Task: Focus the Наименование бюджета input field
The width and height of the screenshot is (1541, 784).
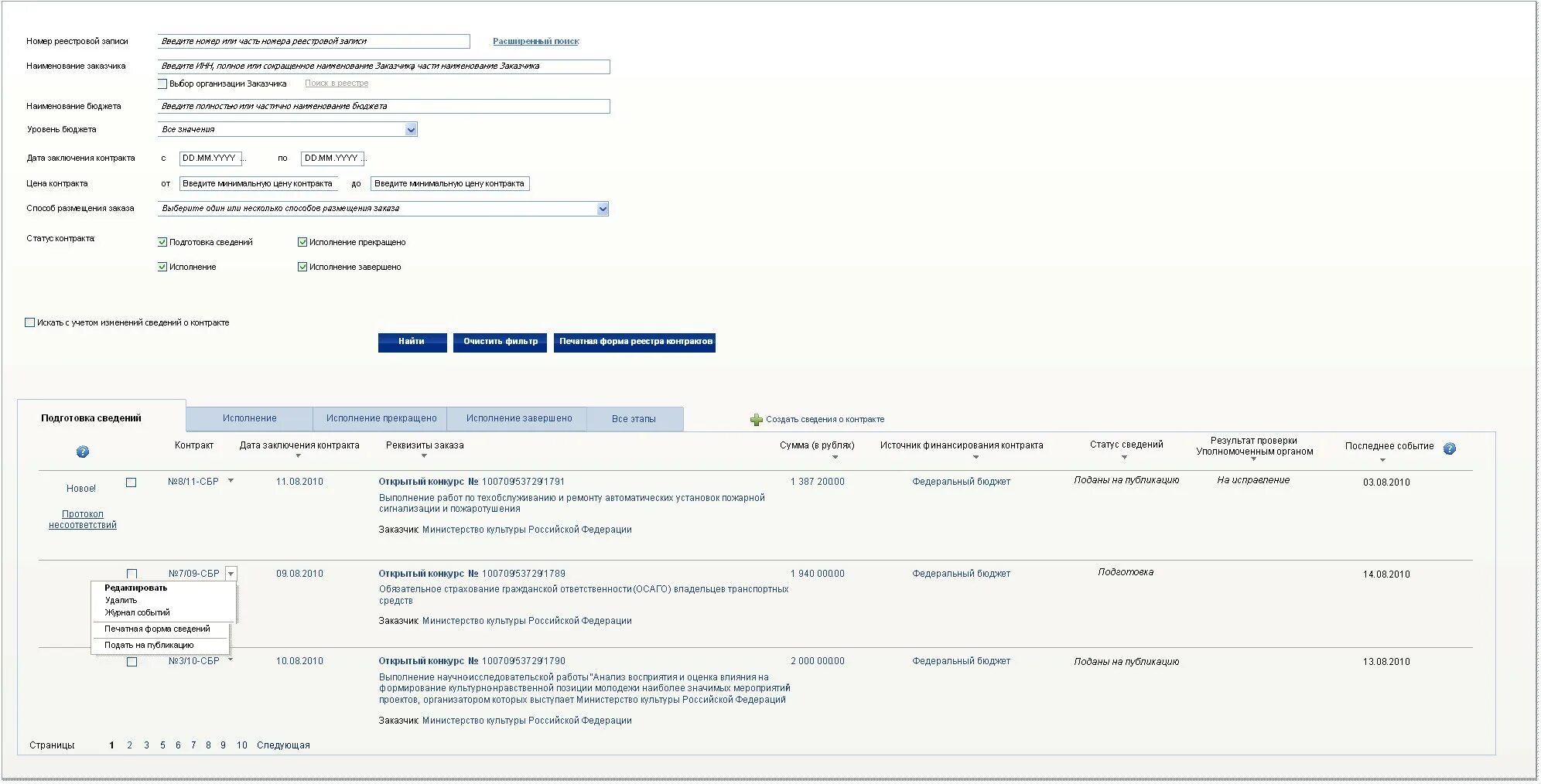Action: [x=384, y=107]
